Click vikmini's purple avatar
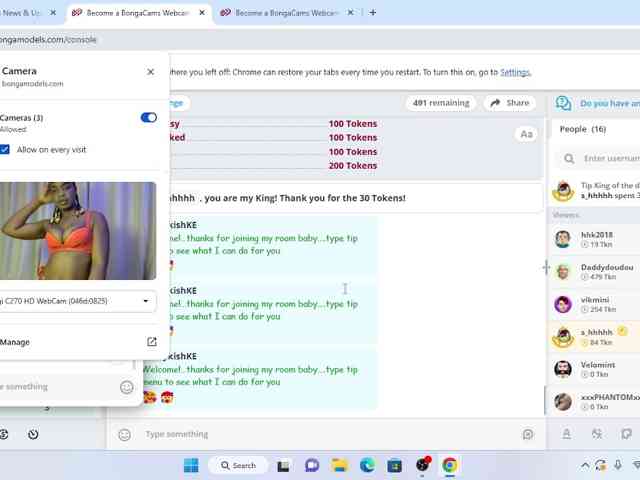This screenshot has height=480, width=640. click(x=563, y=304)
